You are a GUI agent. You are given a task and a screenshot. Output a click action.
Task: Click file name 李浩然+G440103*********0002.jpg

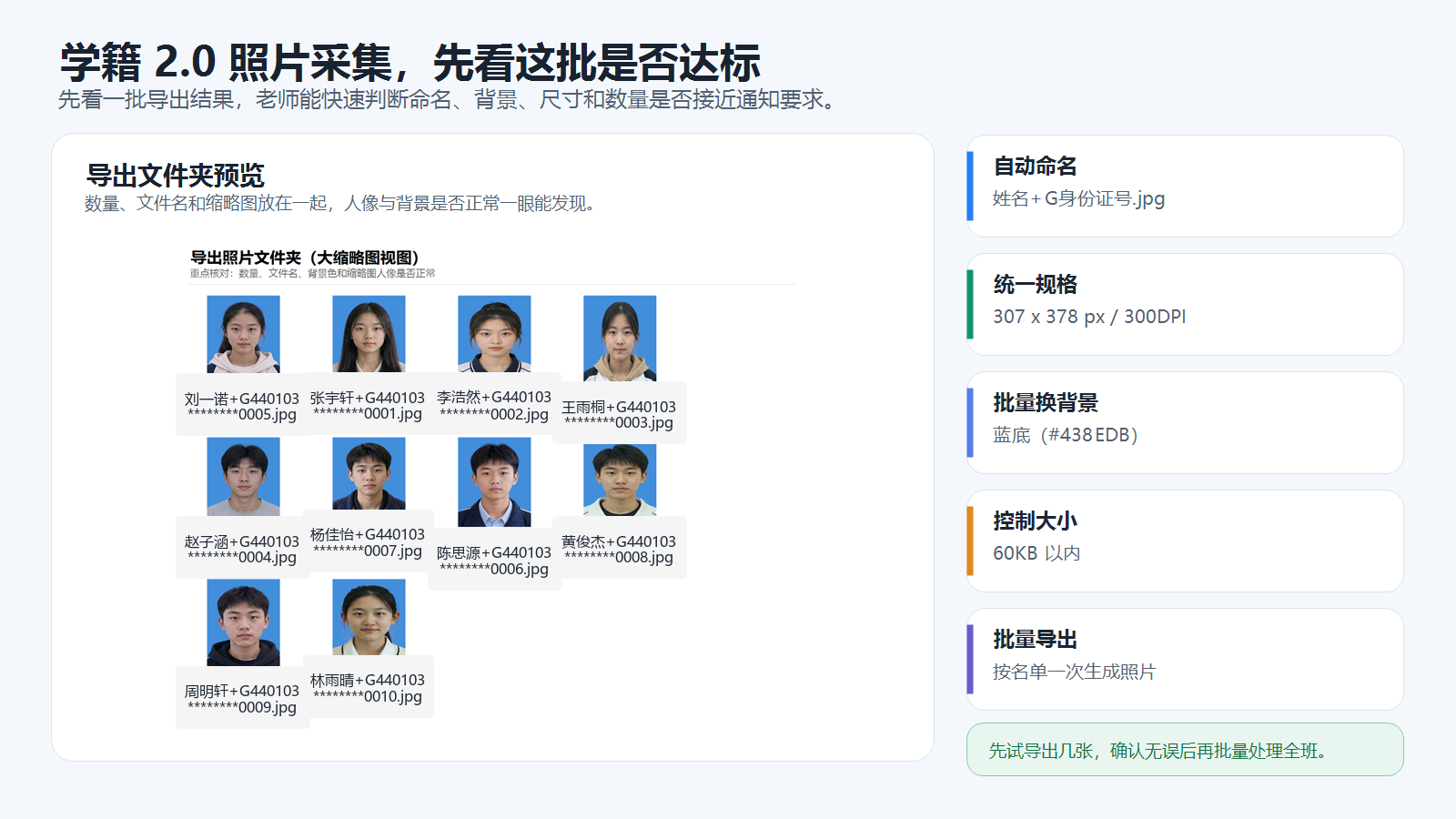pos(494,406)
